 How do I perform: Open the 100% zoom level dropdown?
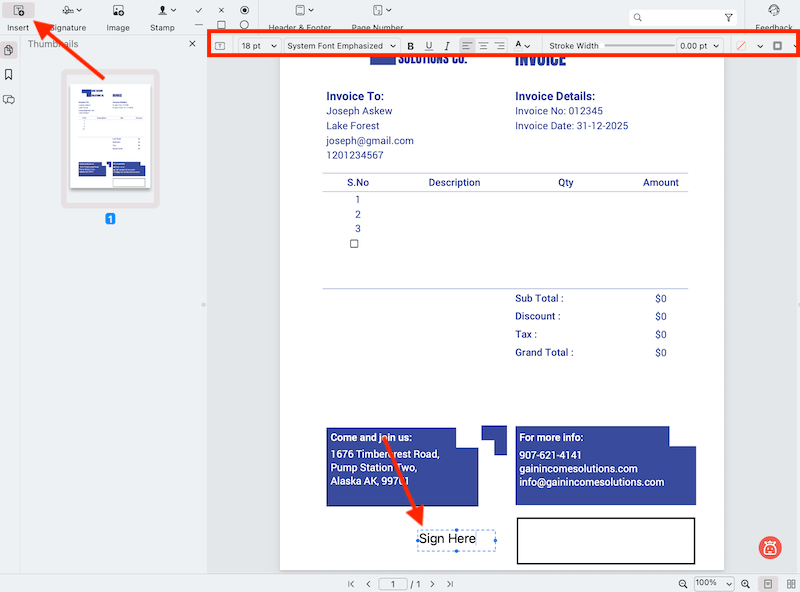[x=714, y=583]
